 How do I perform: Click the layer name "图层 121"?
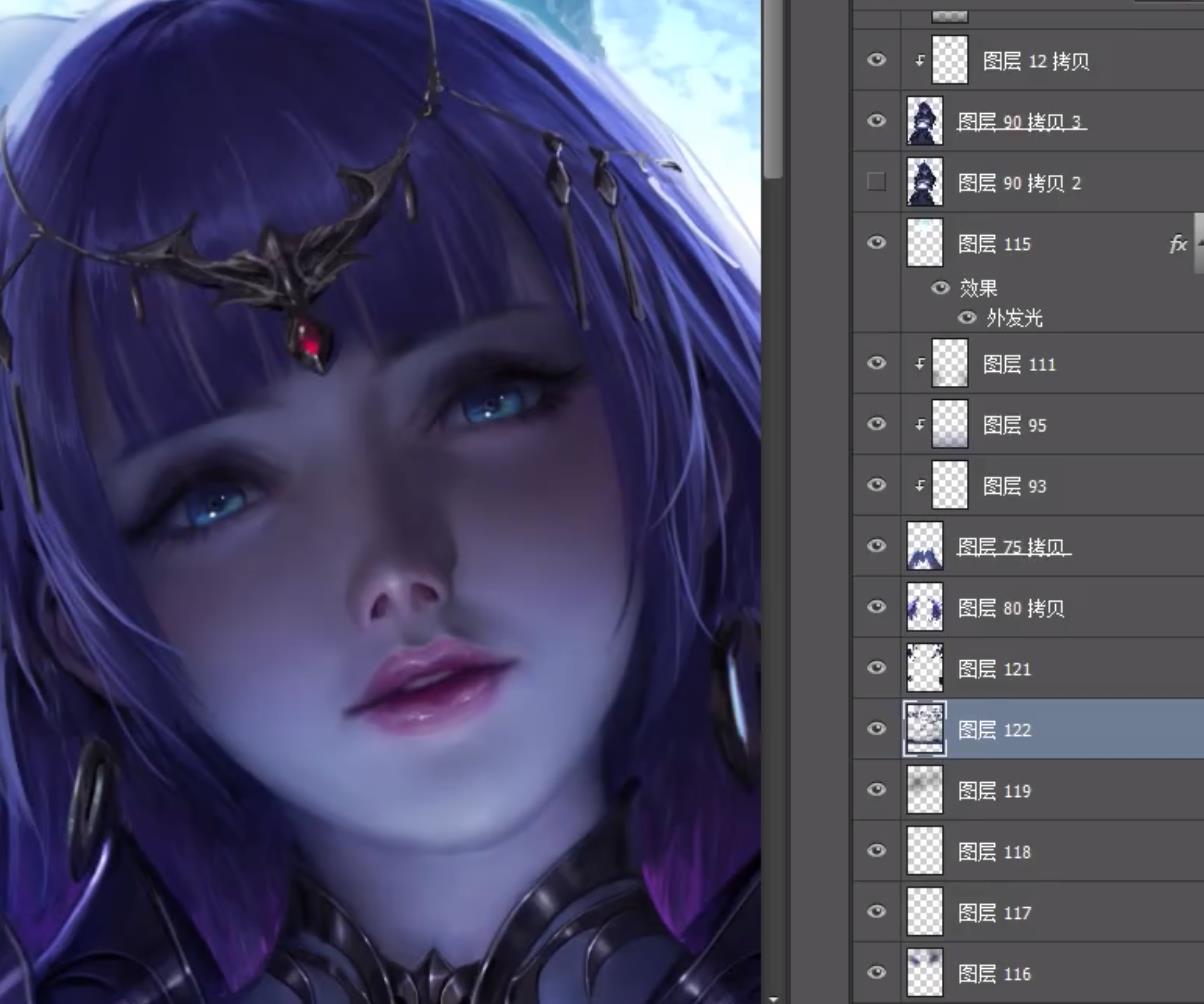994,670
